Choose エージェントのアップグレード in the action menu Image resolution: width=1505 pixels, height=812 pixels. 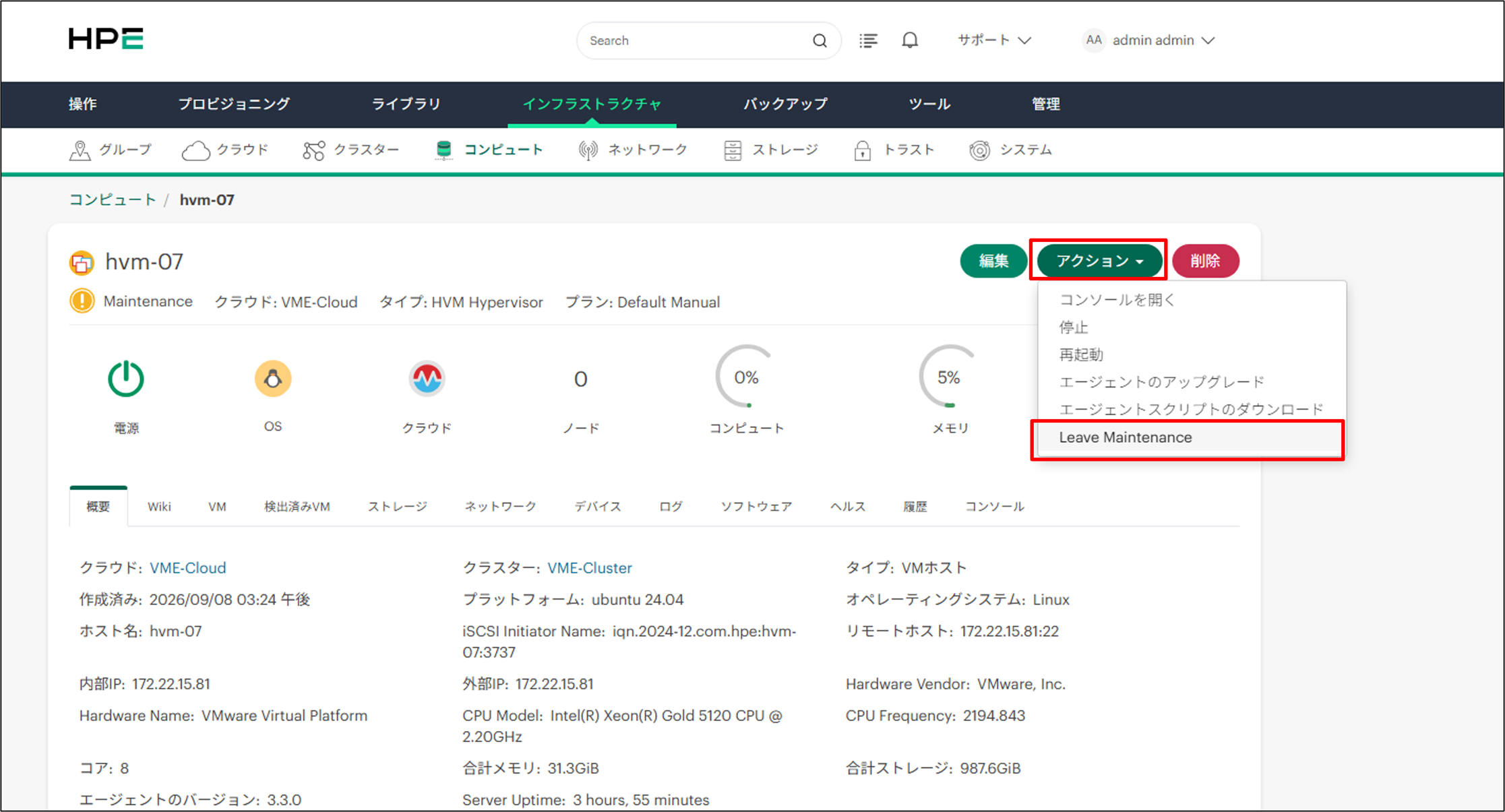(x=1161, y=382)
